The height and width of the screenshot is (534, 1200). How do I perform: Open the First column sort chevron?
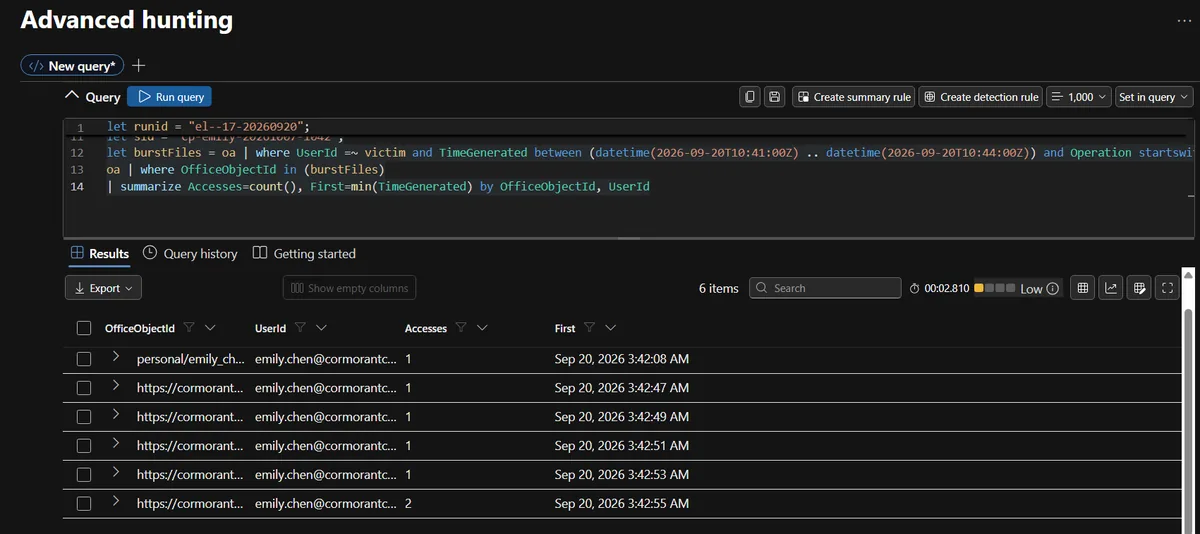[610, 328]
